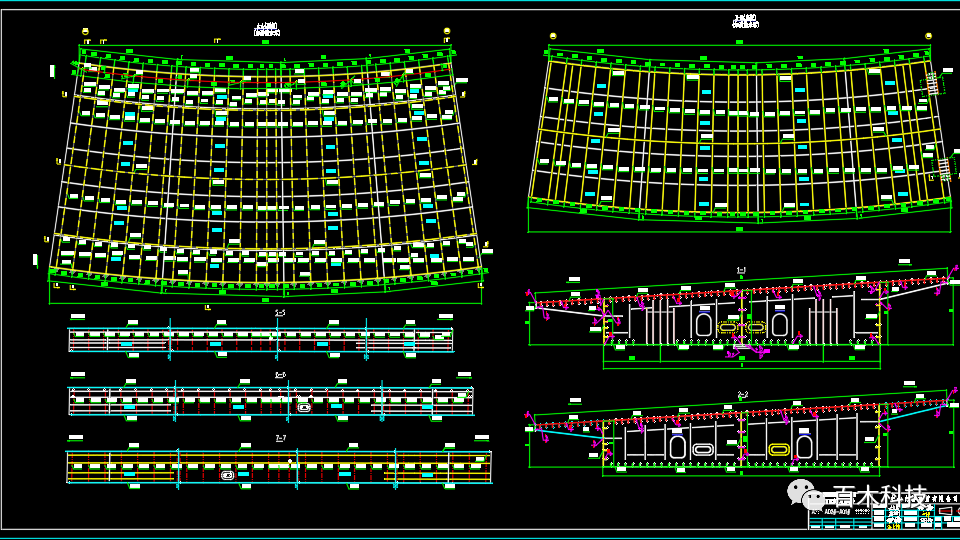Screen dimensions: 960x540
Task: Click the white oval opening in middle-left strip
Action: tap(304, 407)
